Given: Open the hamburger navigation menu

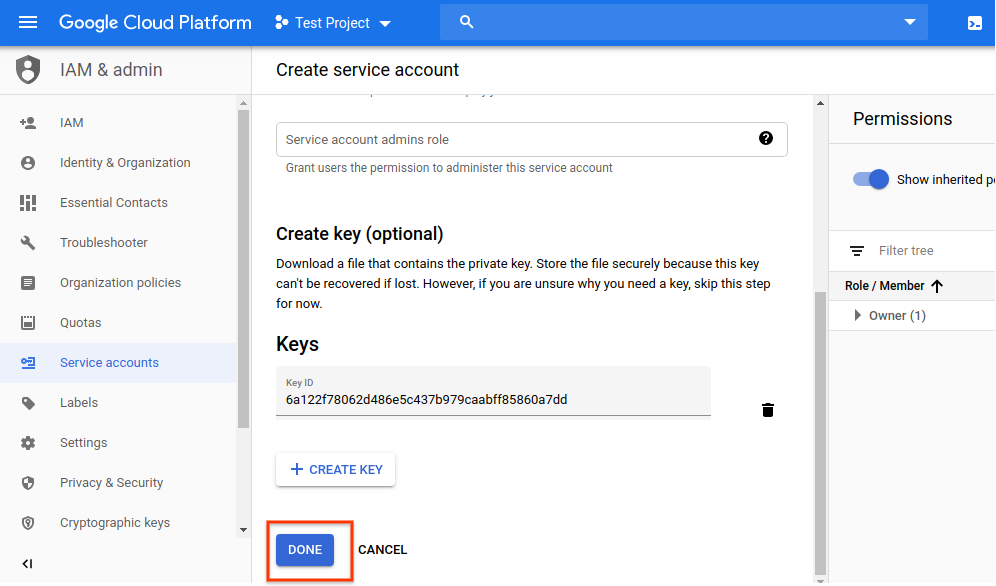Looking at the screenshot, I should 28,22.
